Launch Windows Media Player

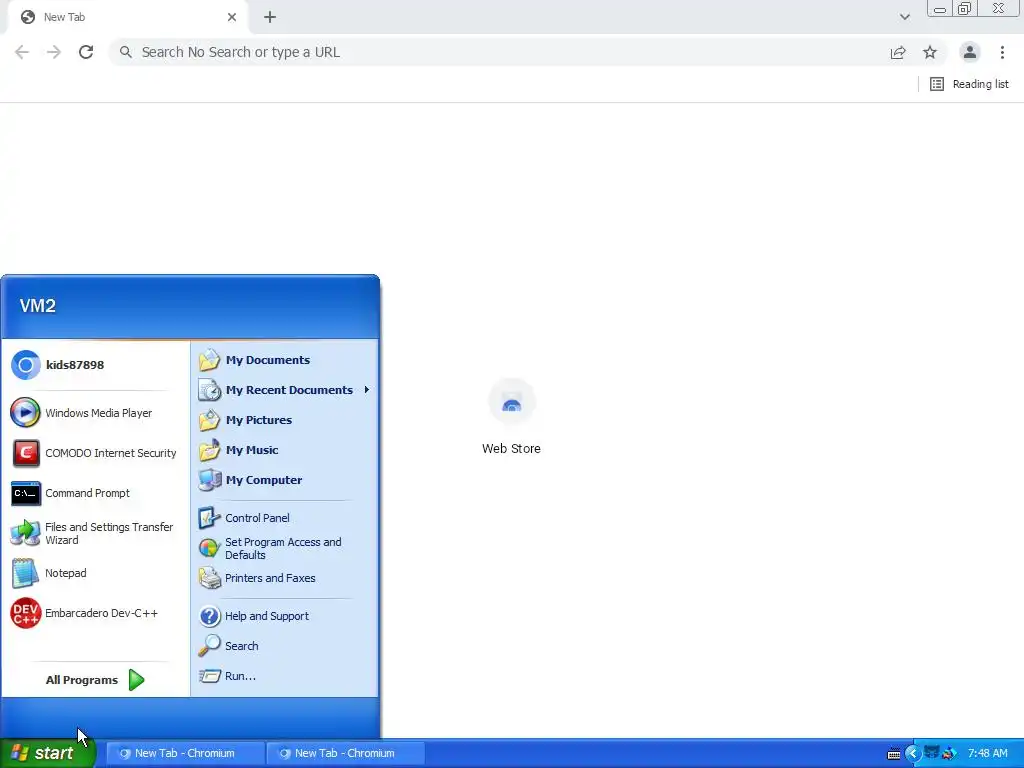pos(94,413)
